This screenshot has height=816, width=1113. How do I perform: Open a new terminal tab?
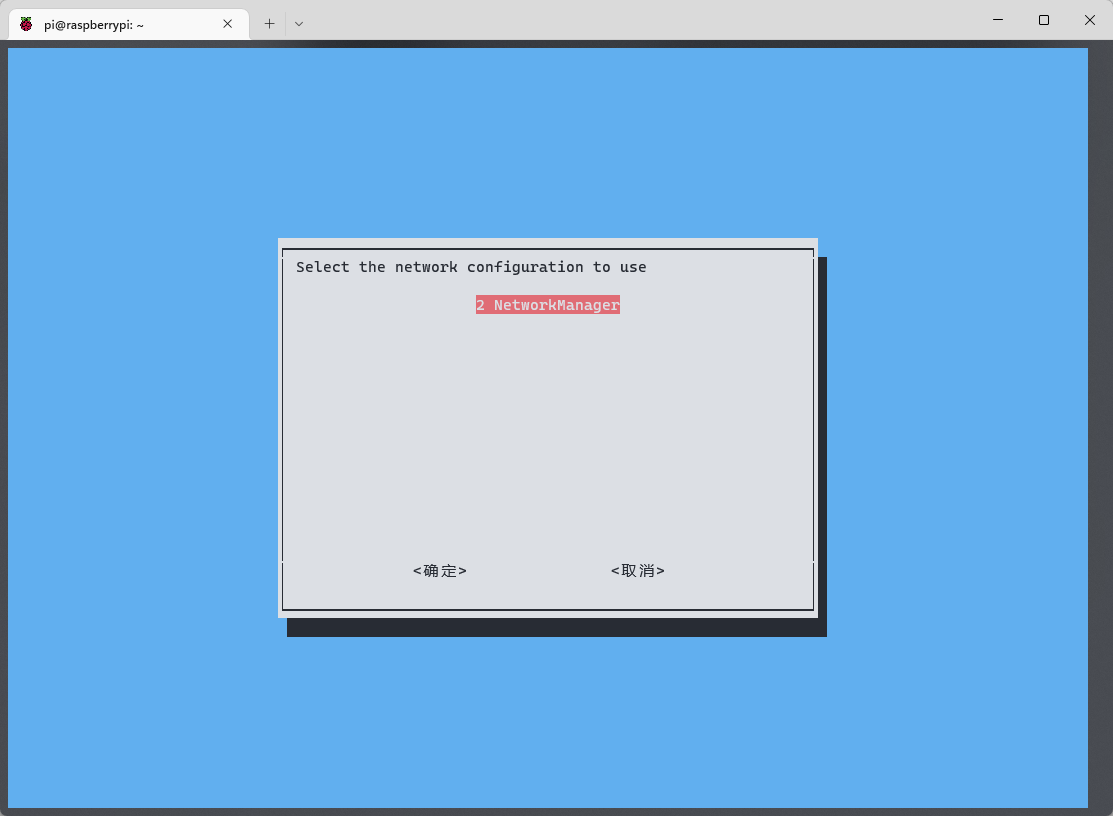269,24
